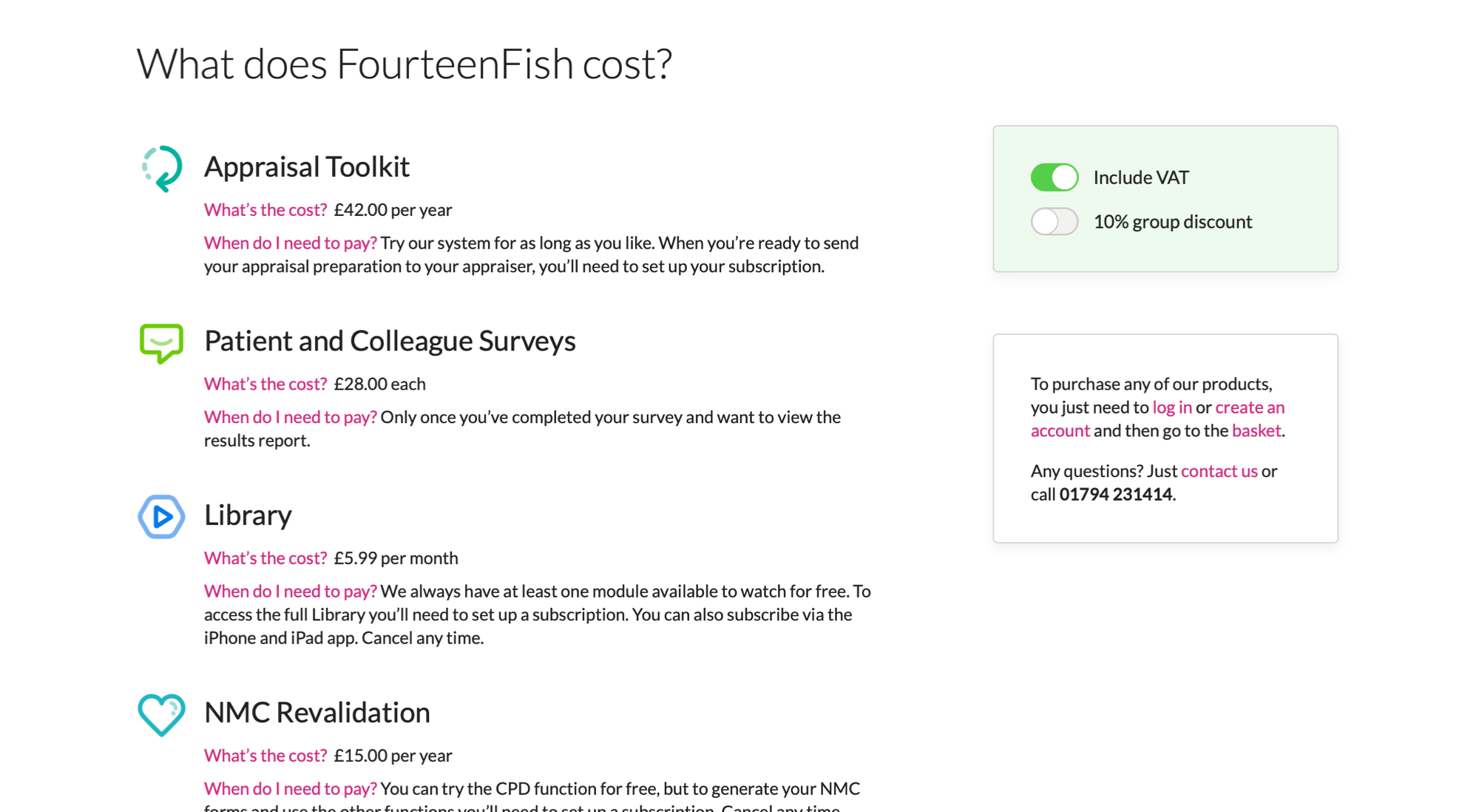Click the 10% group discount label

click(x=1173, y=222)
